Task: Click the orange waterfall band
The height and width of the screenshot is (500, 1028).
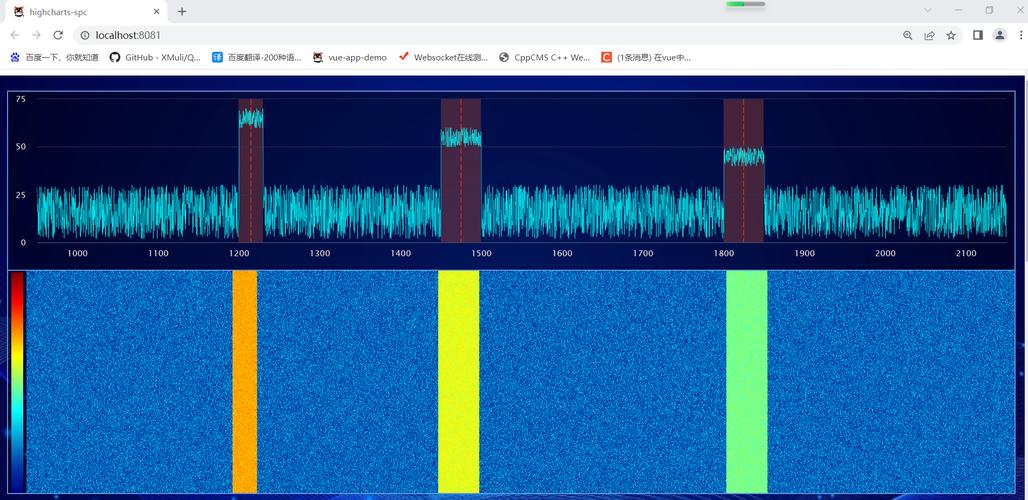Action: [245, 381]
